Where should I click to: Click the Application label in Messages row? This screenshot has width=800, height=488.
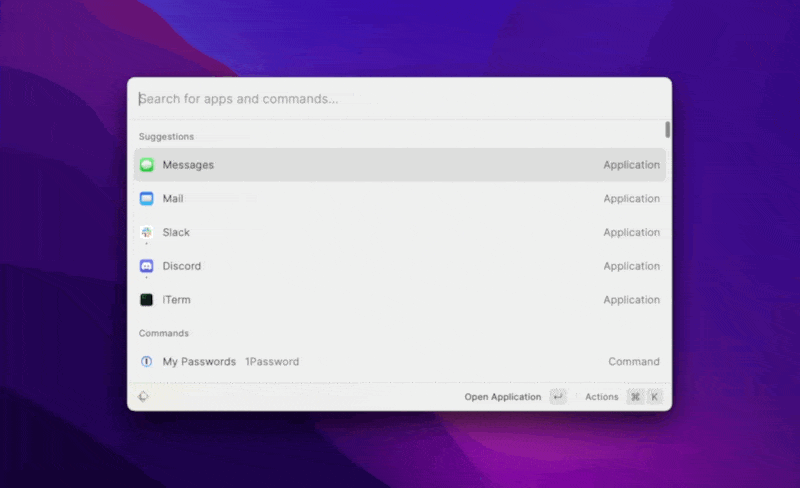[x=632, y=165]
